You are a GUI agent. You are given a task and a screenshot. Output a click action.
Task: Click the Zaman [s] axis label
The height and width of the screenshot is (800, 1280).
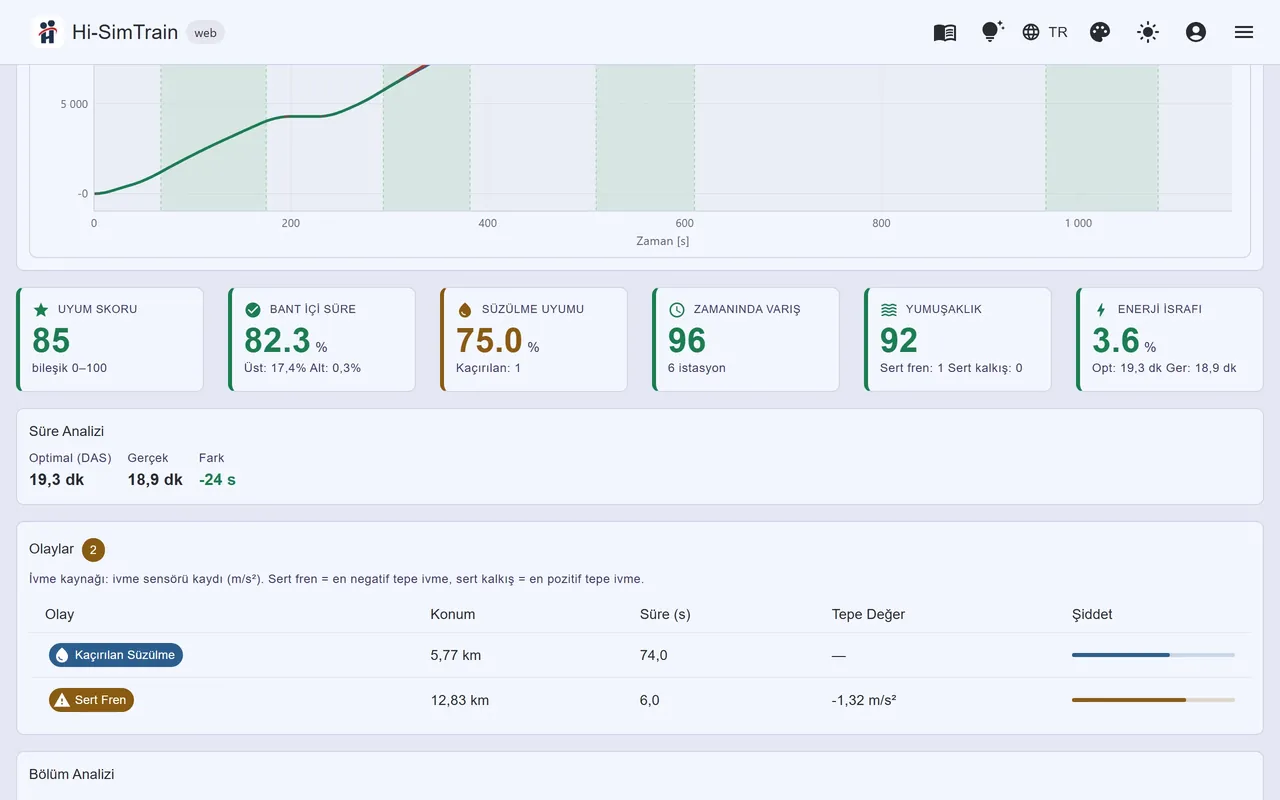[662, 241]
